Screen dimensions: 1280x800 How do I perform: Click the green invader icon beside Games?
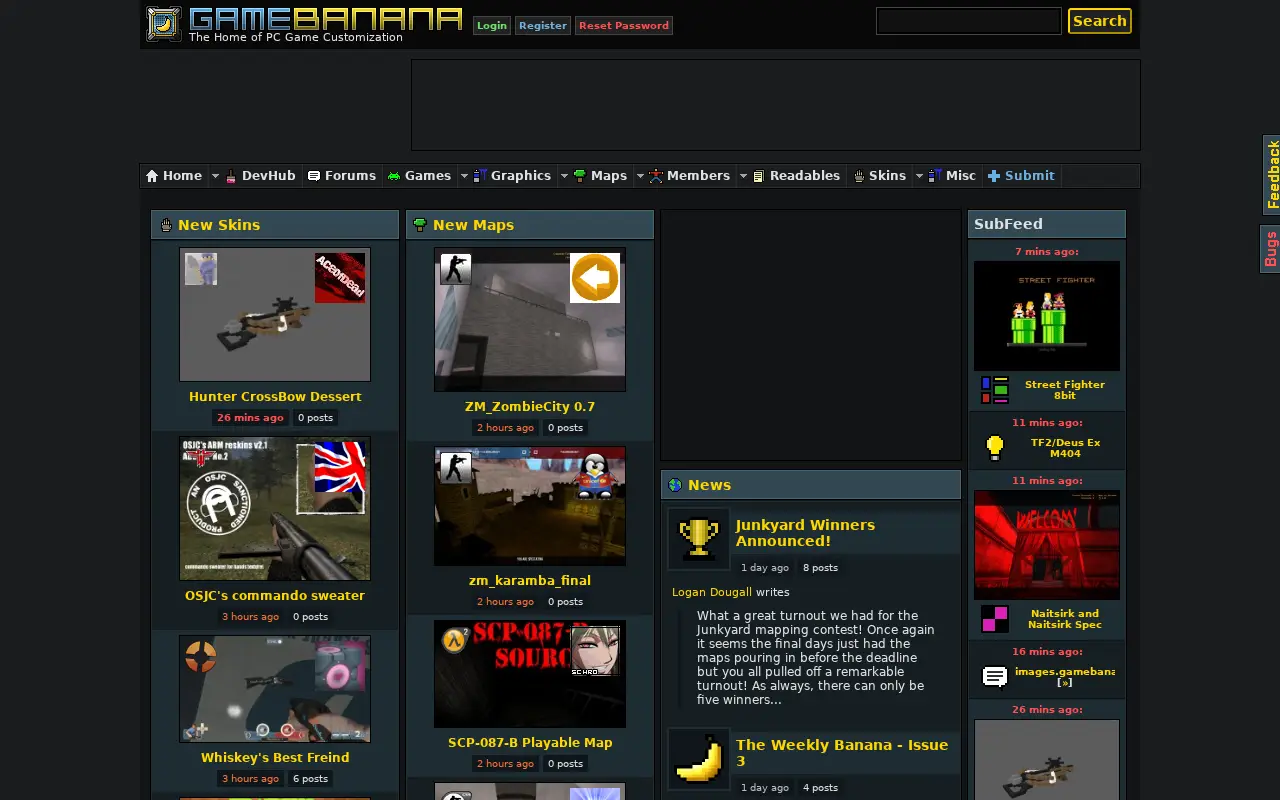tap(394, 176)
